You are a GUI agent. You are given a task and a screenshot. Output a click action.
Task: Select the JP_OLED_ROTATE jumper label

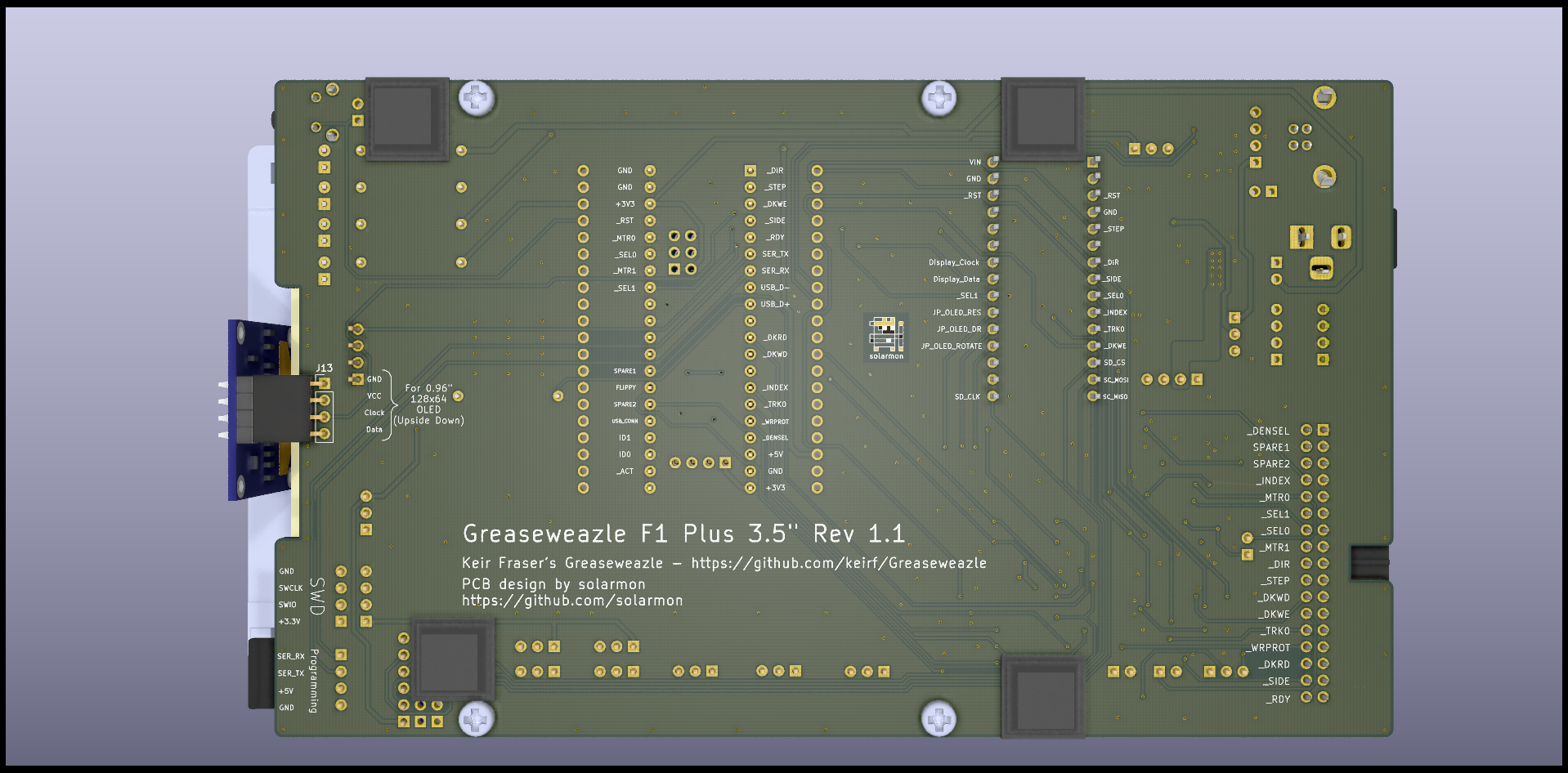coord(952,346)
